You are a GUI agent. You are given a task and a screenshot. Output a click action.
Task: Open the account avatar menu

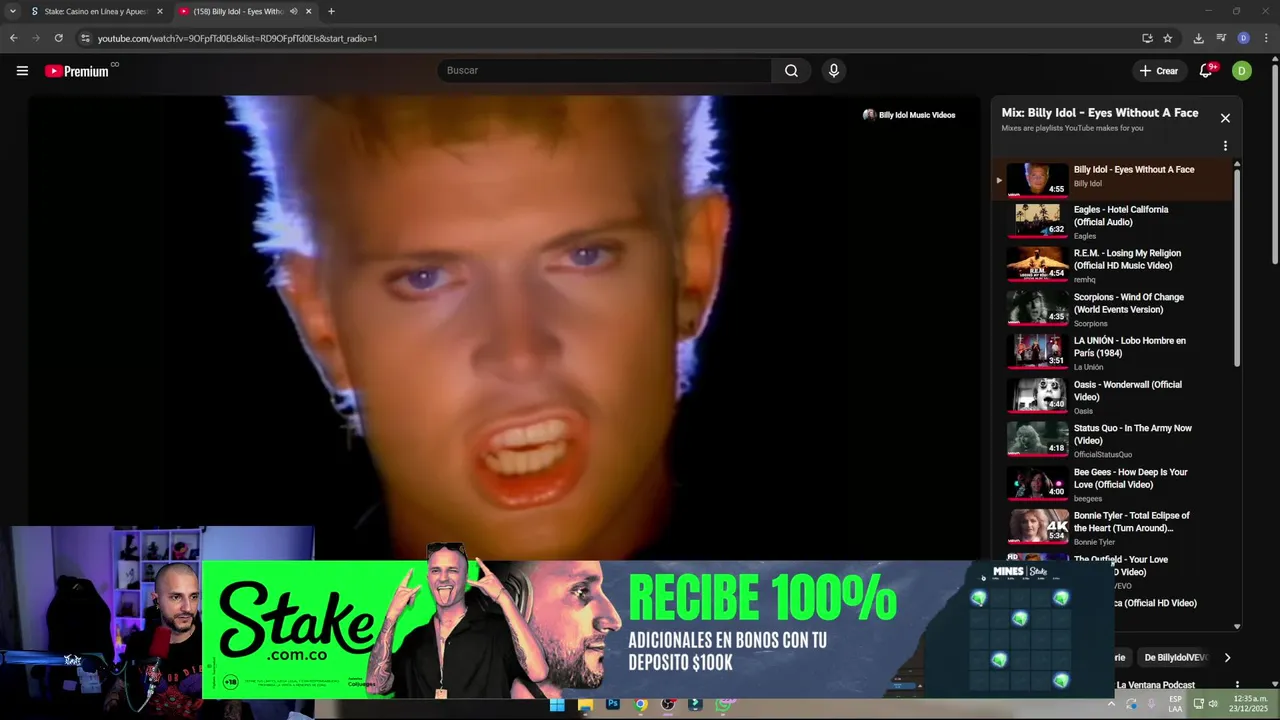point(1241,71)
